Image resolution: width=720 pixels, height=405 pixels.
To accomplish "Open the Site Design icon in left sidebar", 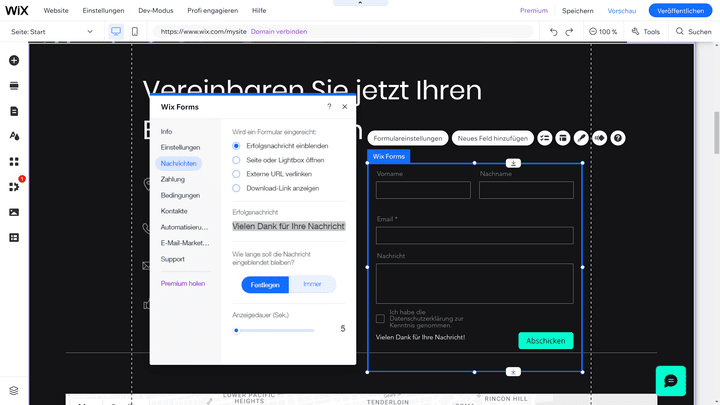I will [x=14, y=136].
